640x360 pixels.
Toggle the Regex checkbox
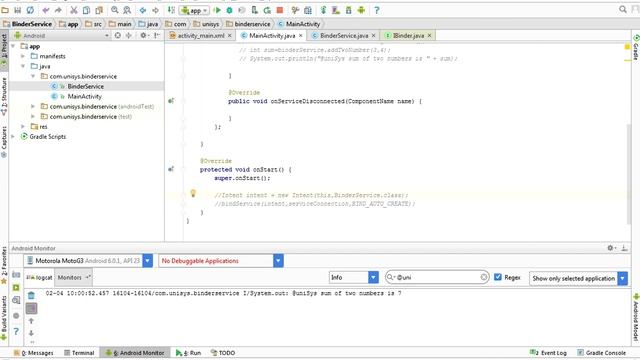[x=498, y=277]
